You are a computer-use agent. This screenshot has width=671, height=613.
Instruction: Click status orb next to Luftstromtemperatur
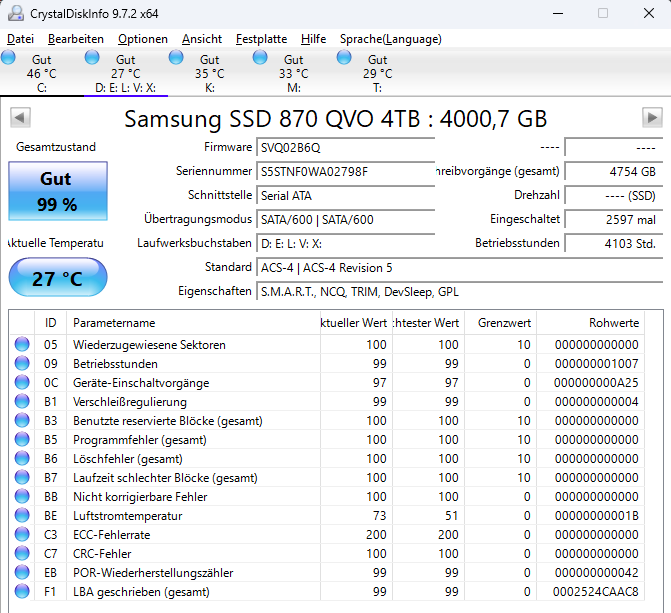22,515
